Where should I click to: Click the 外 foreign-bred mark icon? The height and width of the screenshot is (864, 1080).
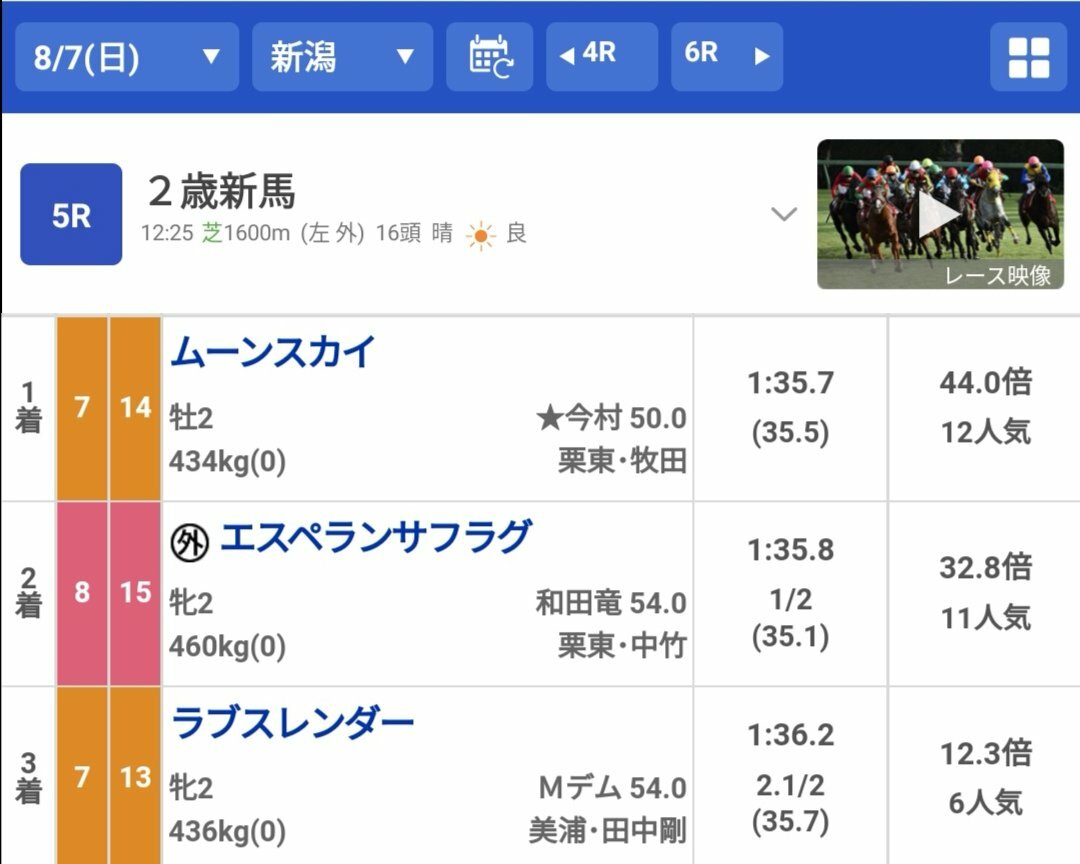[x=189, y=543]
